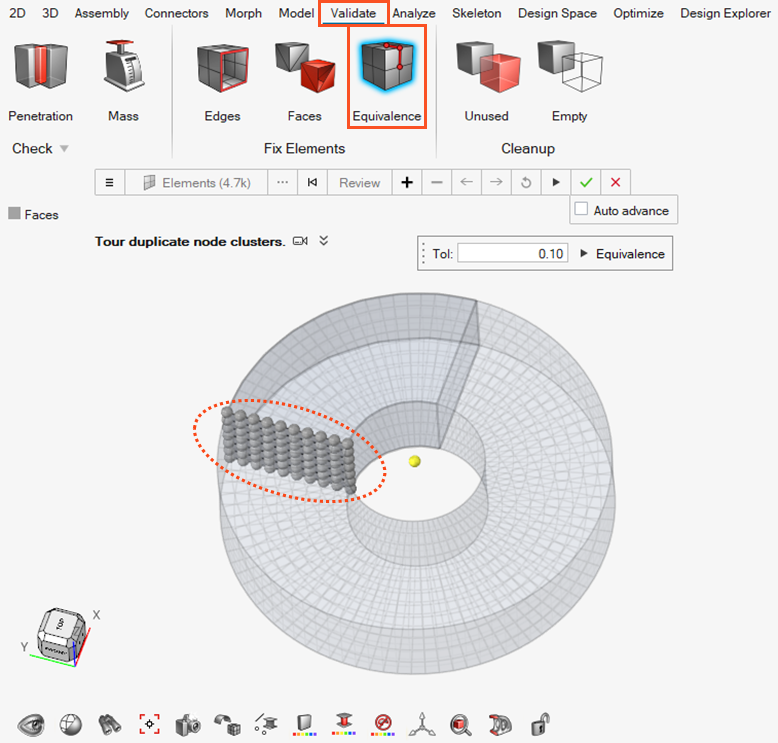Click the red I-beam color-mode icon
The height and width of the screenshot is (743, 778).
click(344, 725)
